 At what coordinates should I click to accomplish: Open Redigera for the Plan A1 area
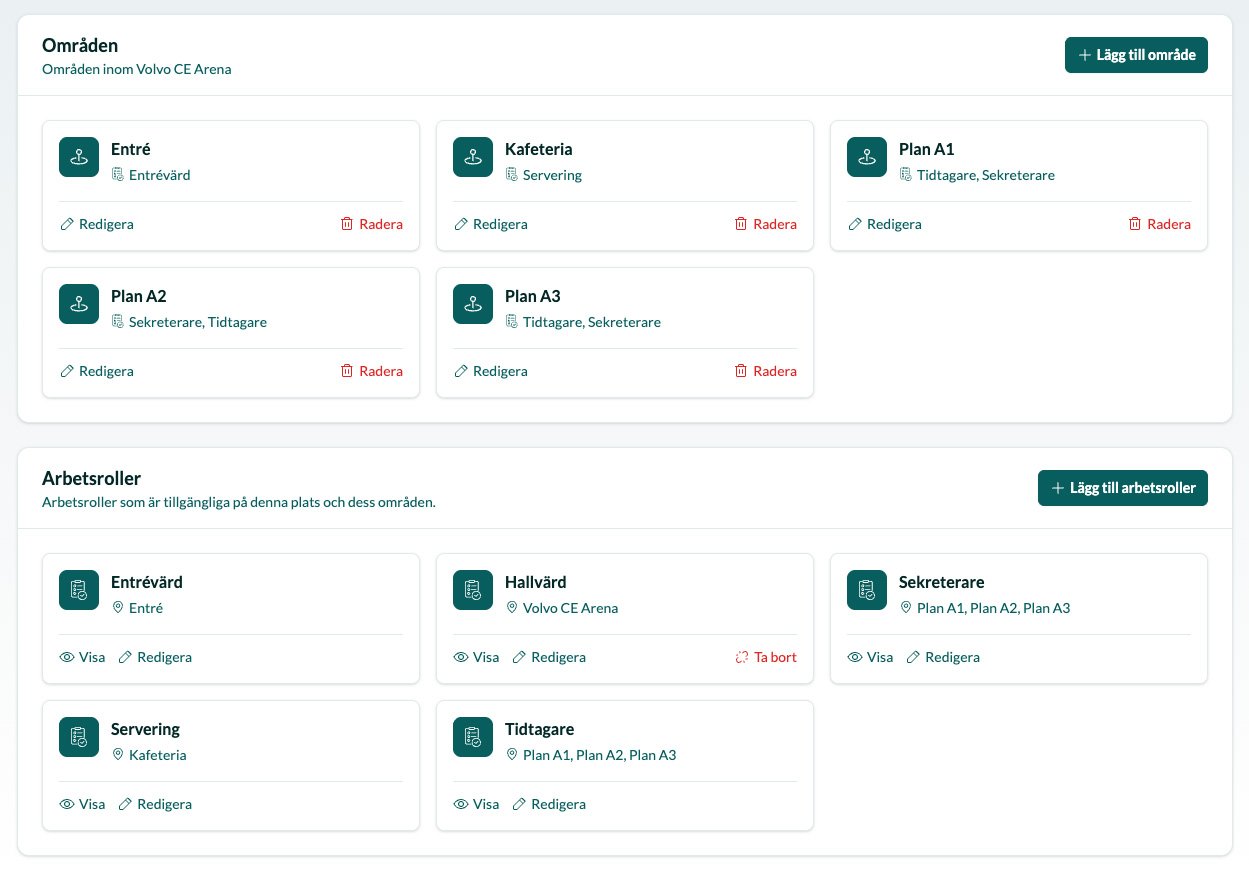click(x=885, y=224)
